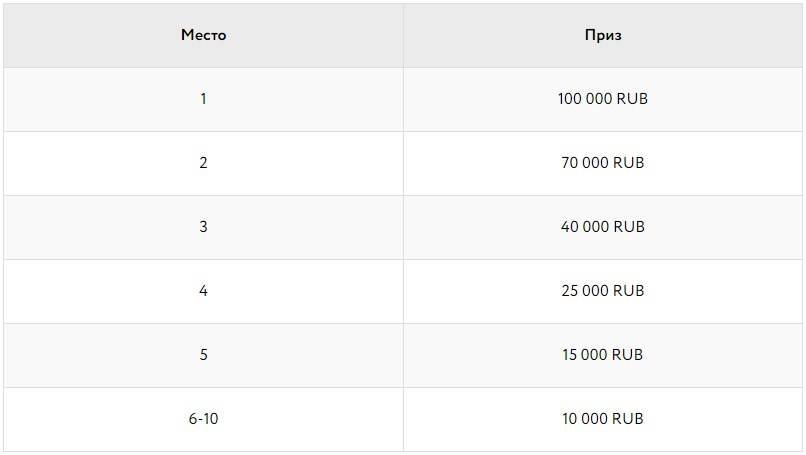Select the place 1 cell
Screen dimensions: 806x455
click(203, 99)
